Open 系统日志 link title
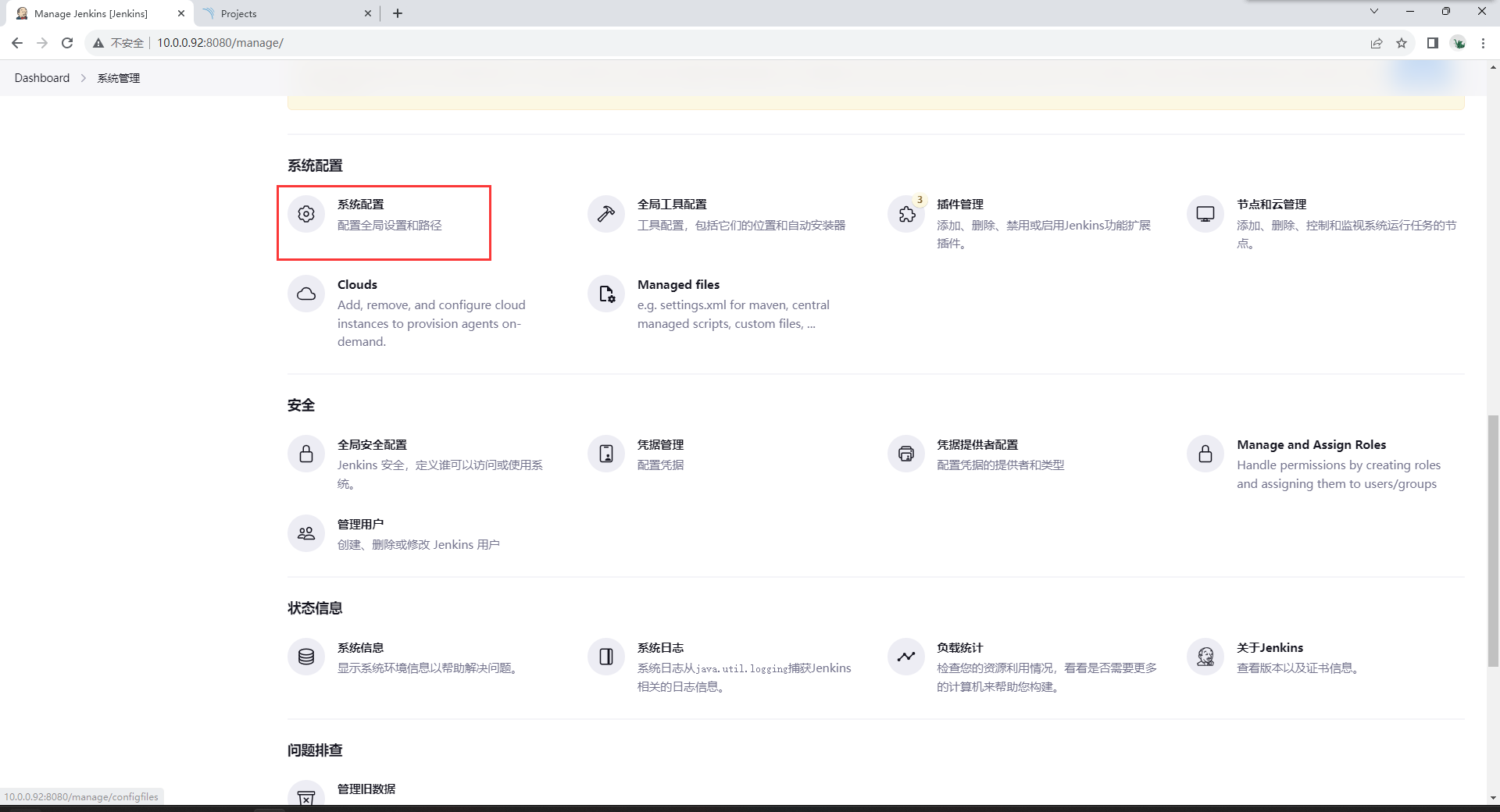 click(660, 648)
